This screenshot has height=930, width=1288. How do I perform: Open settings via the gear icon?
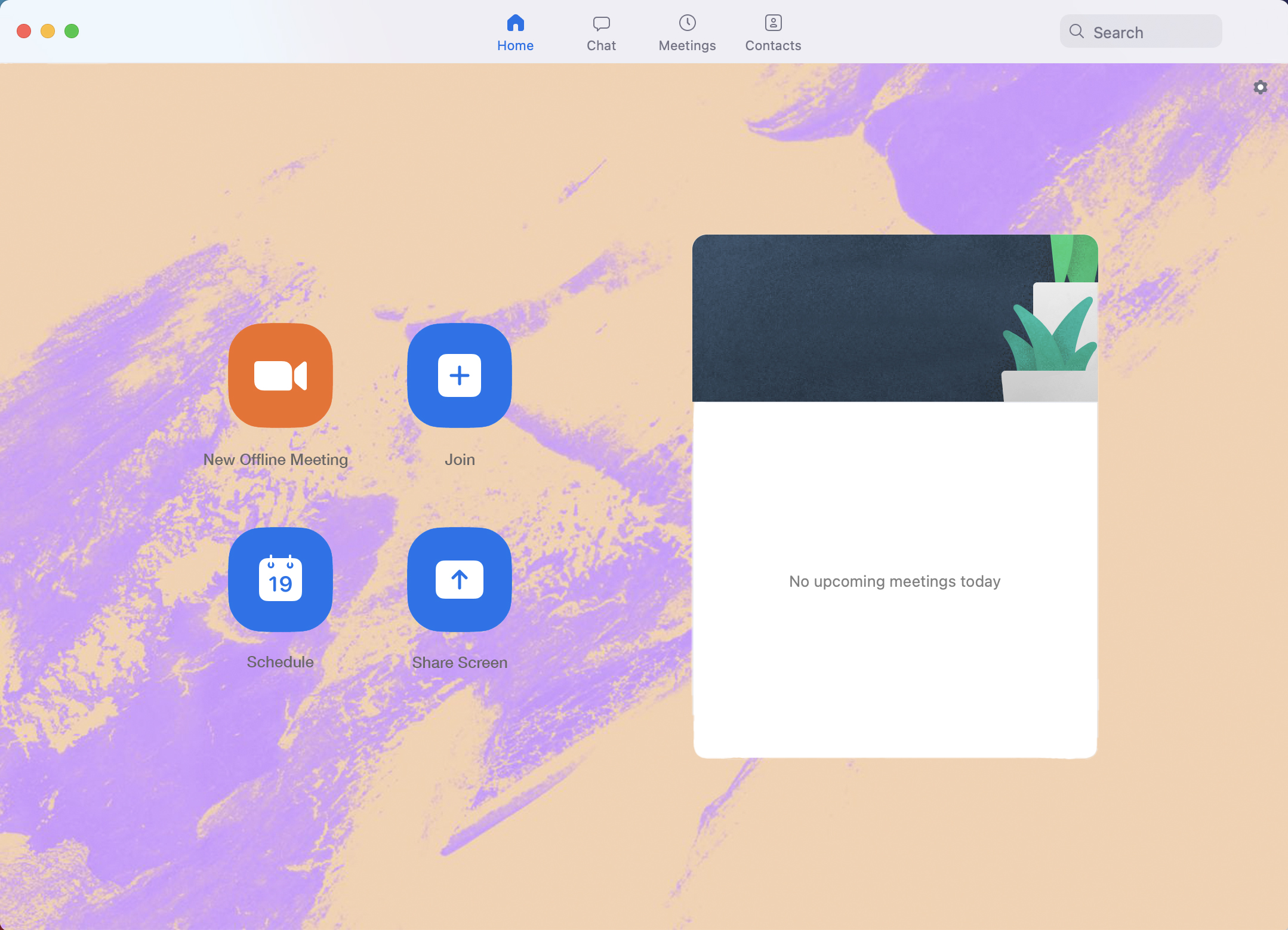click(x=1260, y=87)
